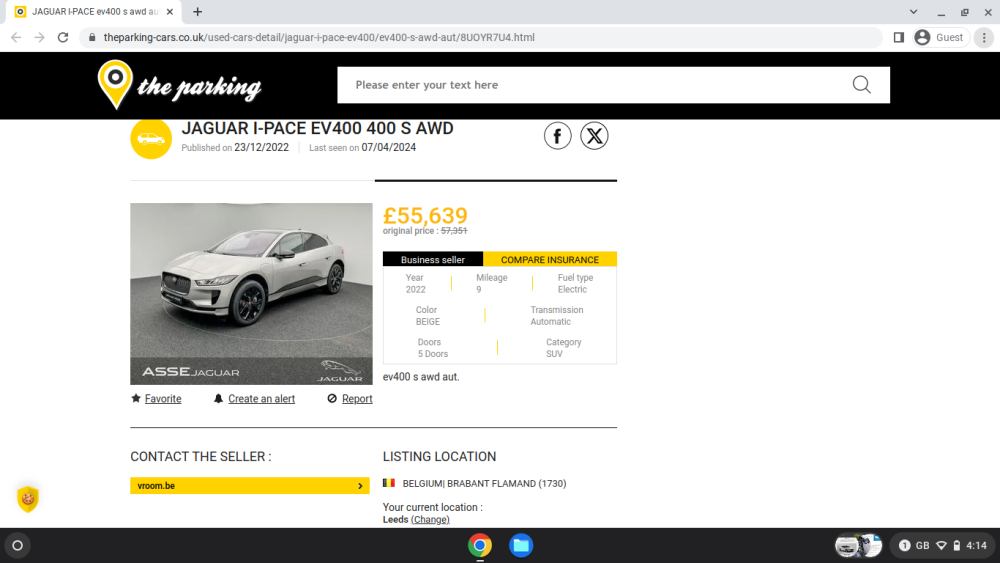
Task: Click the Year 2022 value
Action: pyautogui.click(x=416, y=289)
